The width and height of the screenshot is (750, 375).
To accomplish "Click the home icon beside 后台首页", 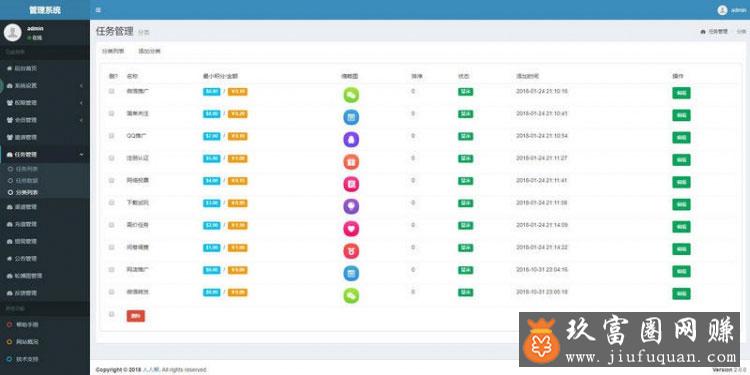I will coord(9,68).
